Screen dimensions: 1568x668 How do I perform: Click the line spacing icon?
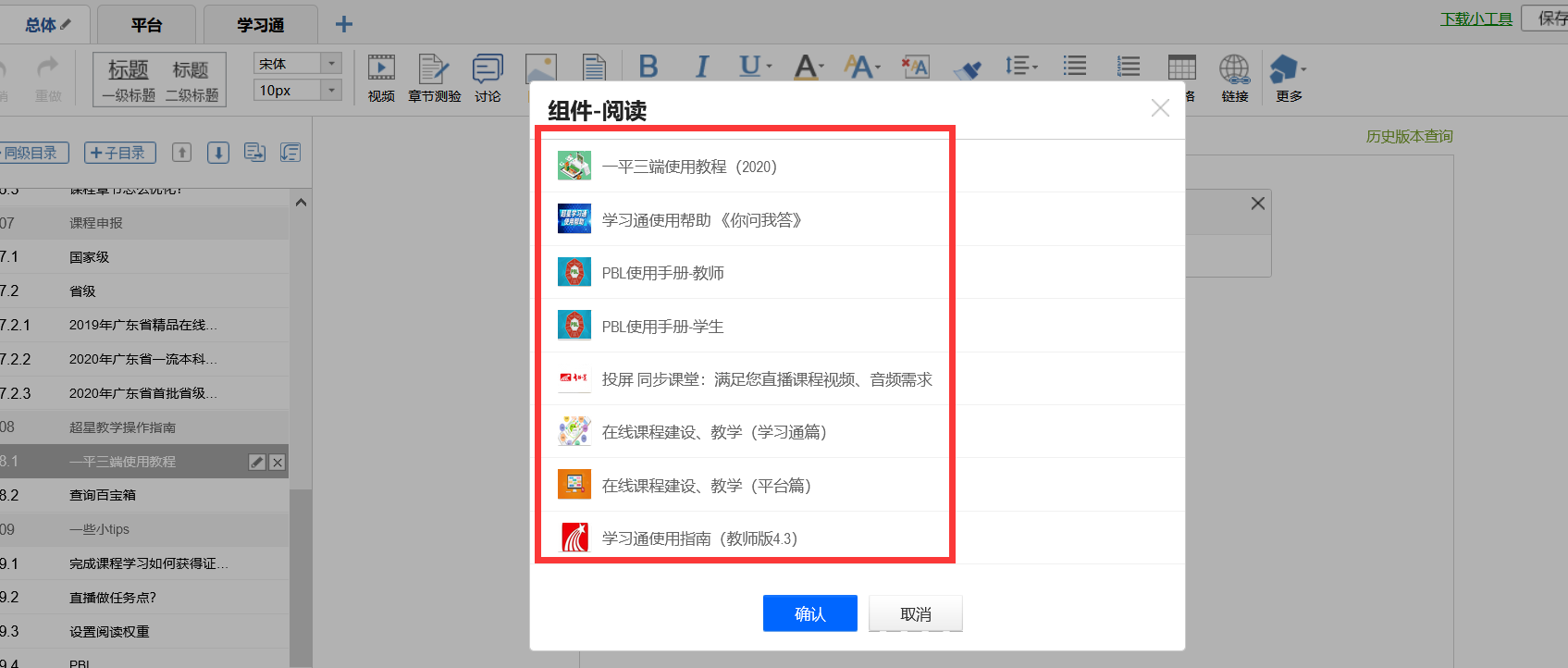point(1017,66)
